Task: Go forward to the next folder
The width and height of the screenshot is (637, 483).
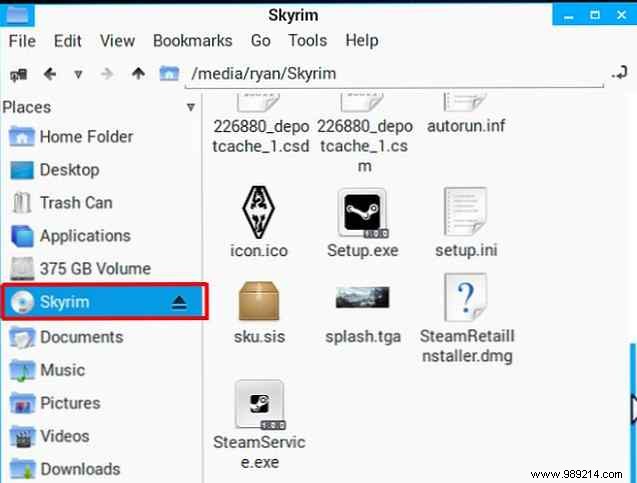Action: click(107, 74)
